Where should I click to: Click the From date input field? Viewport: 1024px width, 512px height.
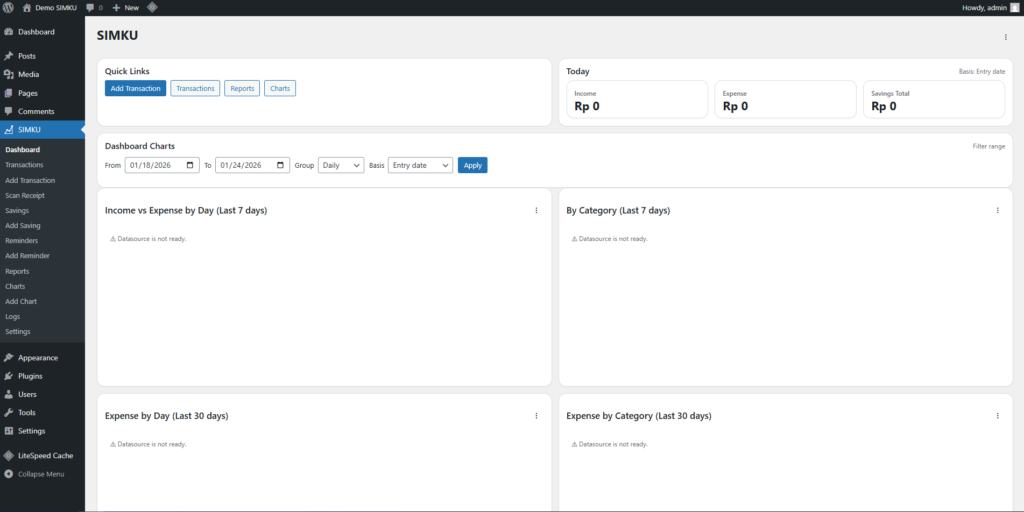click(x=155, y=165)
